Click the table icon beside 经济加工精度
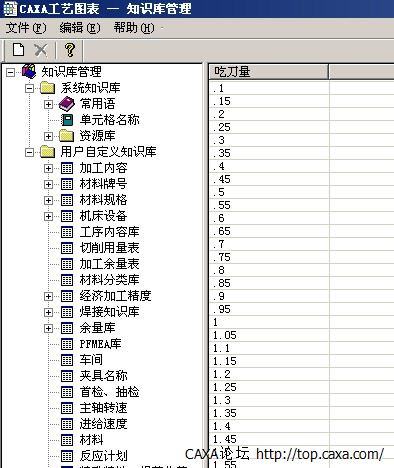 click(x=67, y=296)
